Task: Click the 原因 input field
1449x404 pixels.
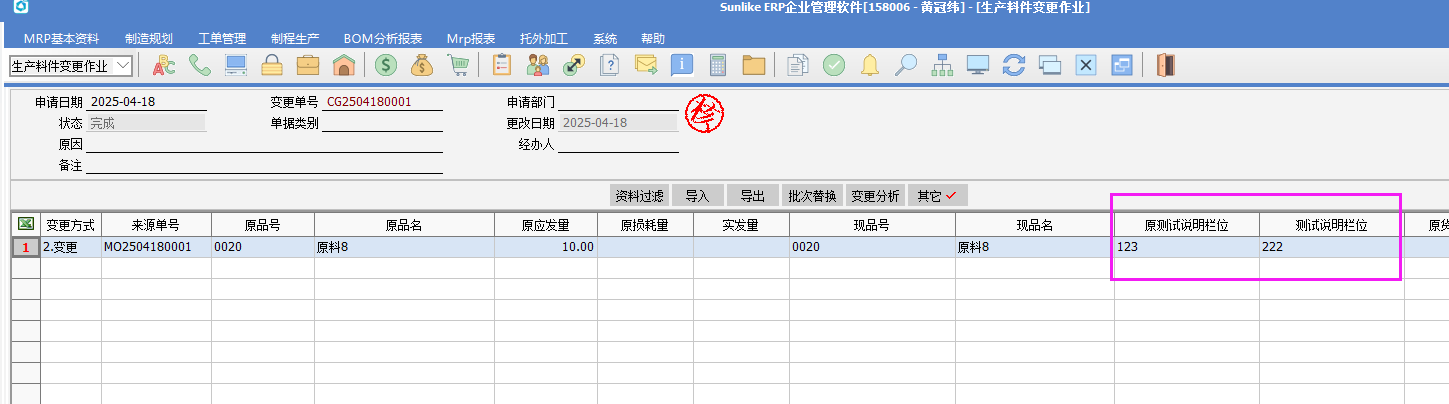Action: pyautogui.click(x=264, y=145)
